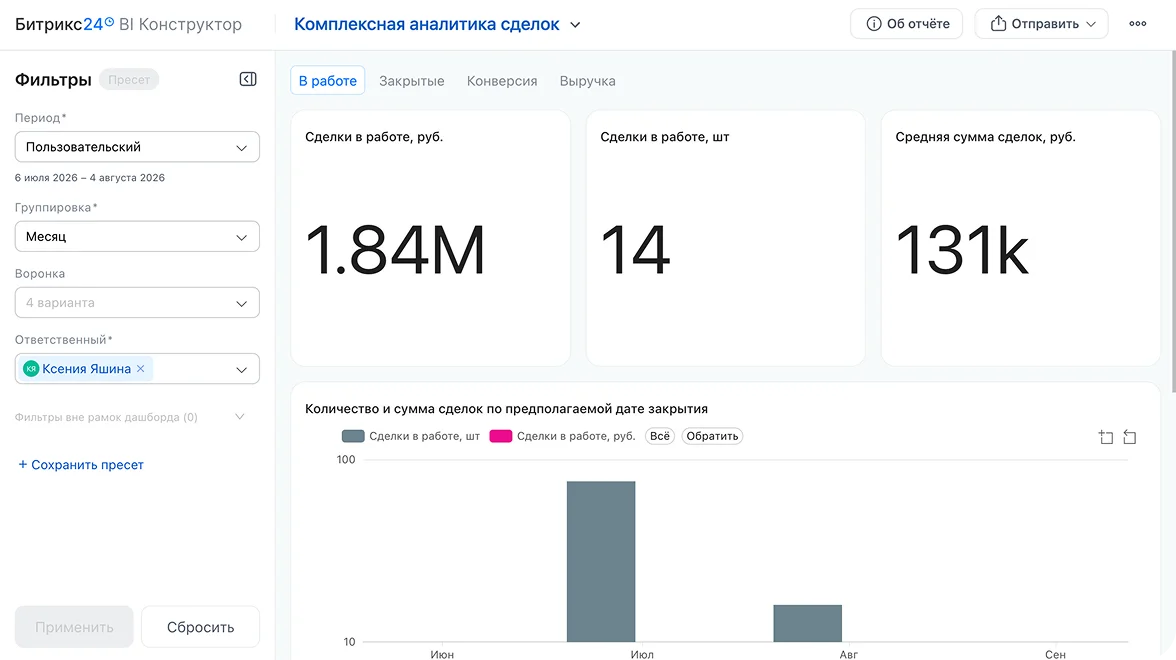Remove Ксения Яшина from responsible filter

(x=140, y=369)
